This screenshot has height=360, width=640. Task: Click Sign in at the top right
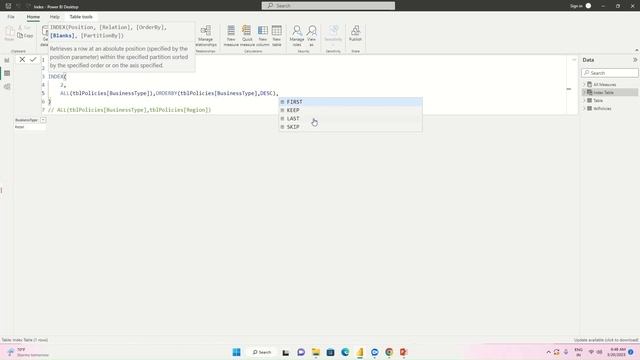pyautogui.click(x=576, y=6)
